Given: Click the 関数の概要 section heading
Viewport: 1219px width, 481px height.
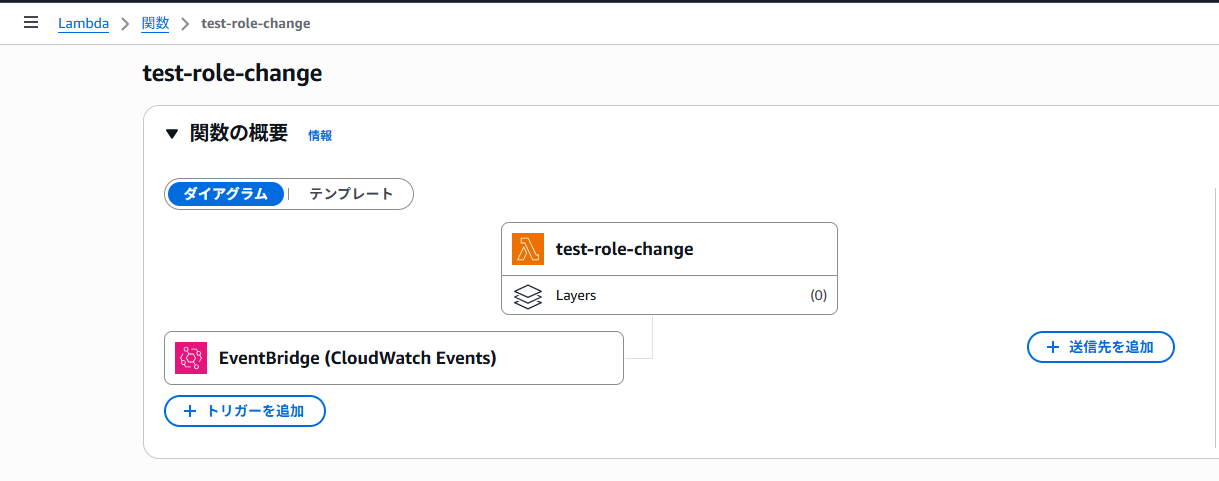Looking at the screenshot, I should click(239, 133).
